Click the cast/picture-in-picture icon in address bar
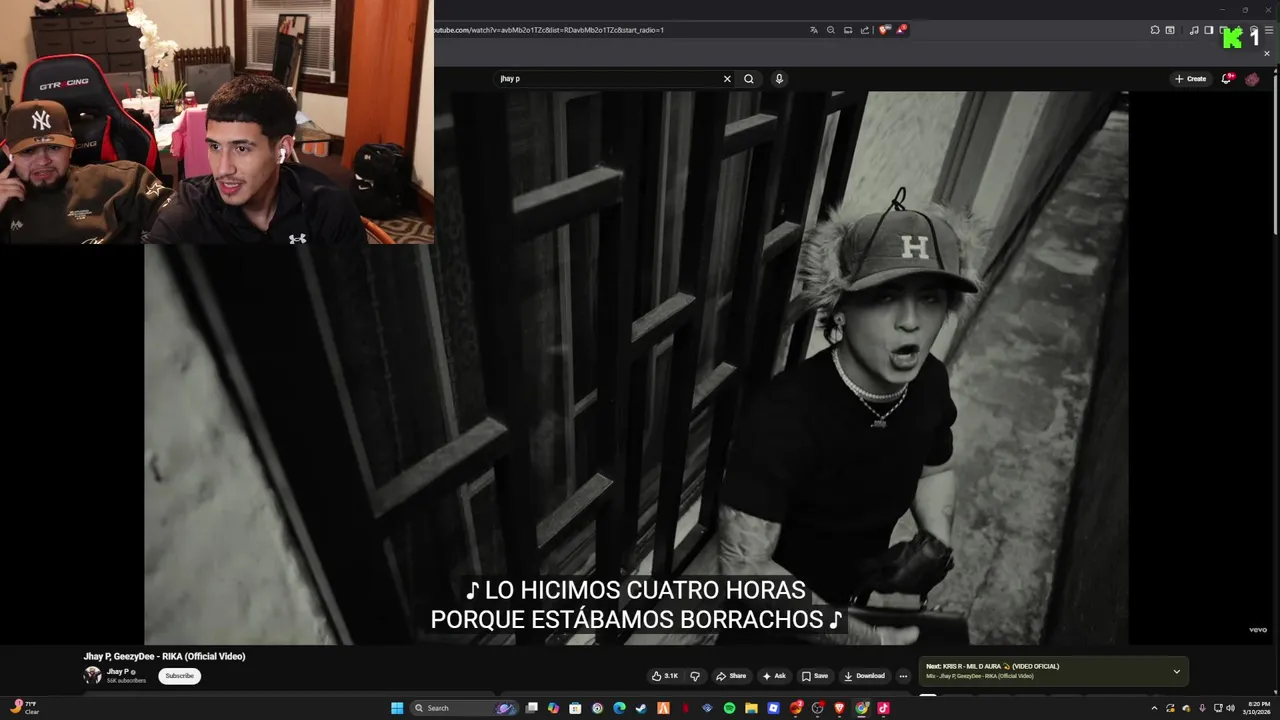The height and width of the screenshot is (720, 1280). tap(848, 30)
